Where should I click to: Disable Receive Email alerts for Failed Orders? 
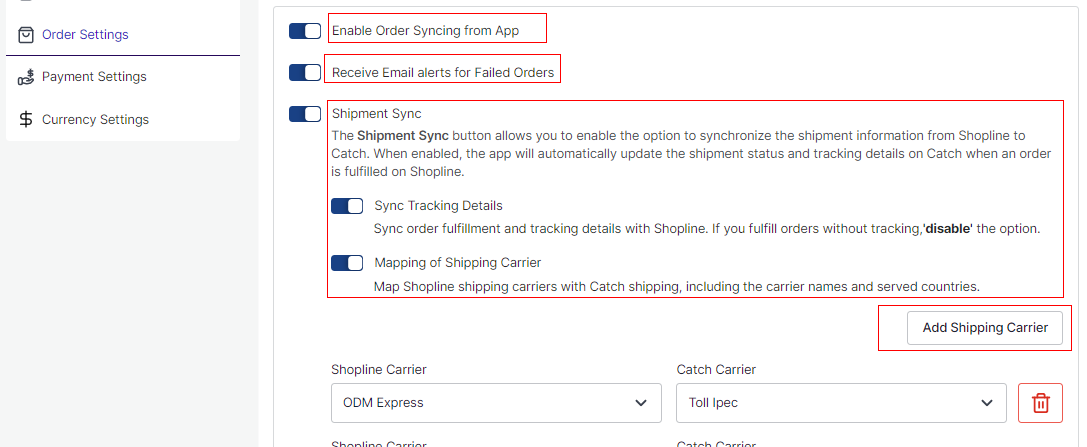coord(305,72)
